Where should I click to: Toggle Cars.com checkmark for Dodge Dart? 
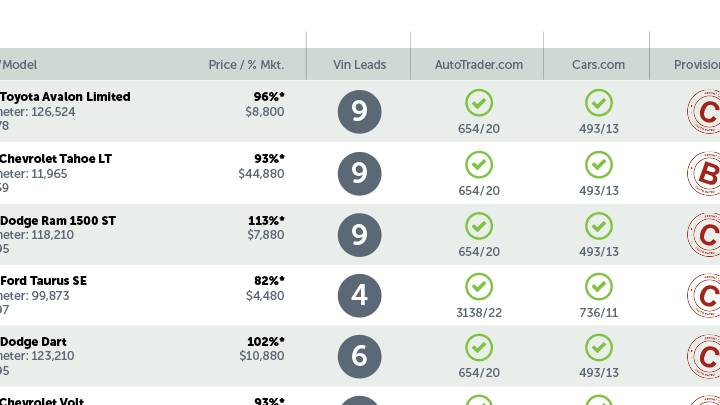pyautogui.click(x=599, y=348)
